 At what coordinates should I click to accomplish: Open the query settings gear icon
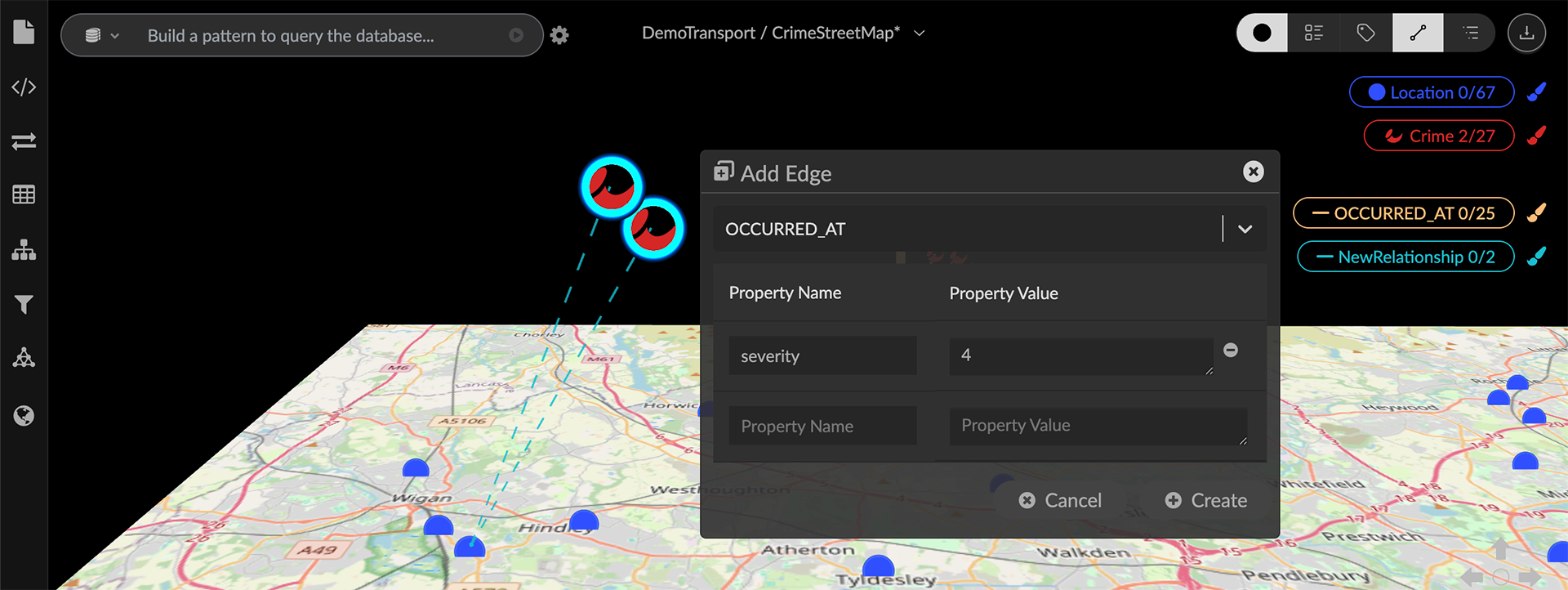559,35
